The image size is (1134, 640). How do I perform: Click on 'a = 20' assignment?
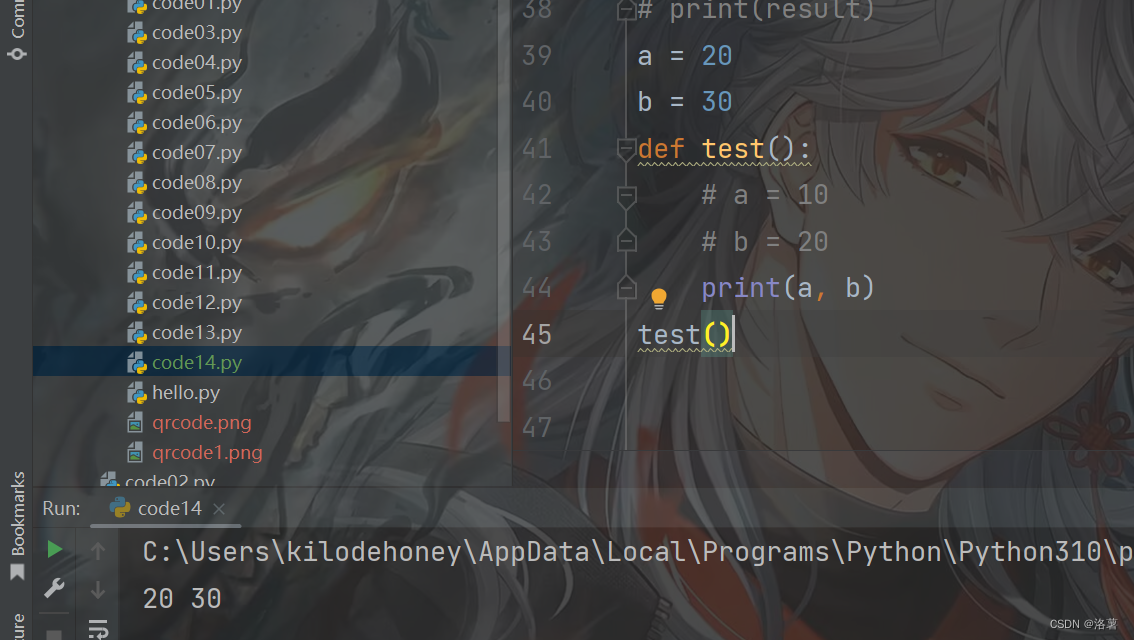click(x=685, y=56)
